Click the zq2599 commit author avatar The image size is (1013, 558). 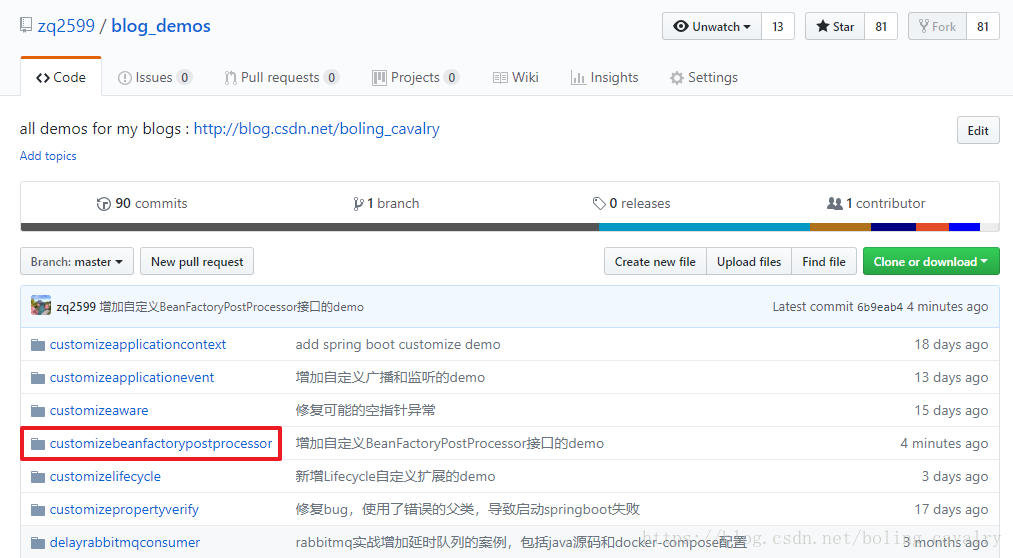(41, 305)
